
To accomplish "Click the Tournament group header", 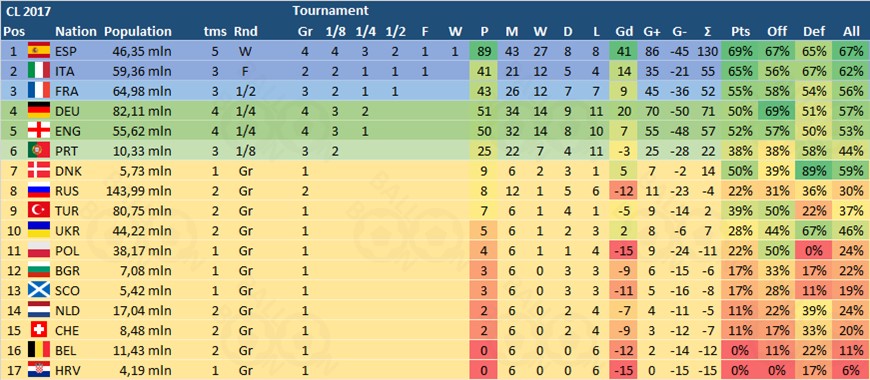I will (330, 10).
